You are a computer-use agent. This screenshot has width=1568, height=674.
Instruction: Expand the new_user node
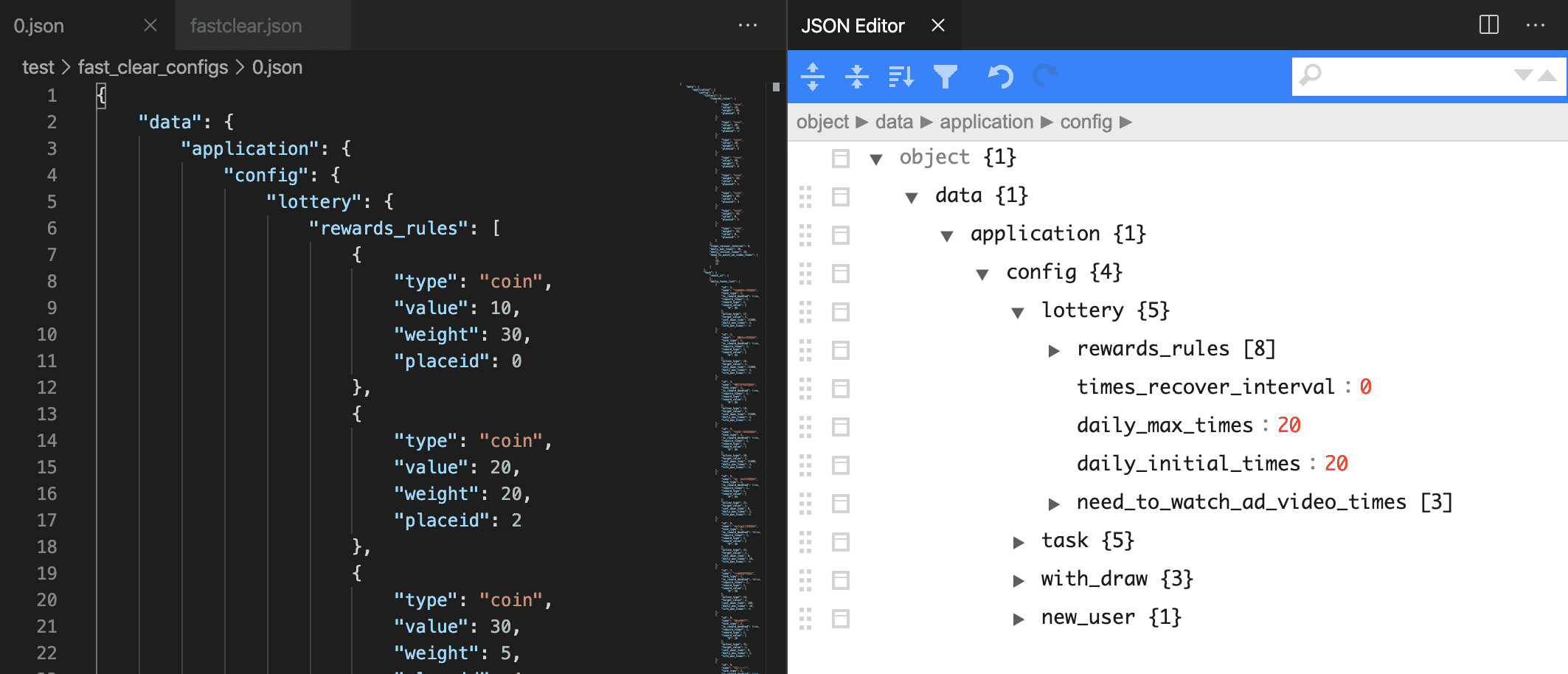pyautogui.click(x=1019, y=619)
